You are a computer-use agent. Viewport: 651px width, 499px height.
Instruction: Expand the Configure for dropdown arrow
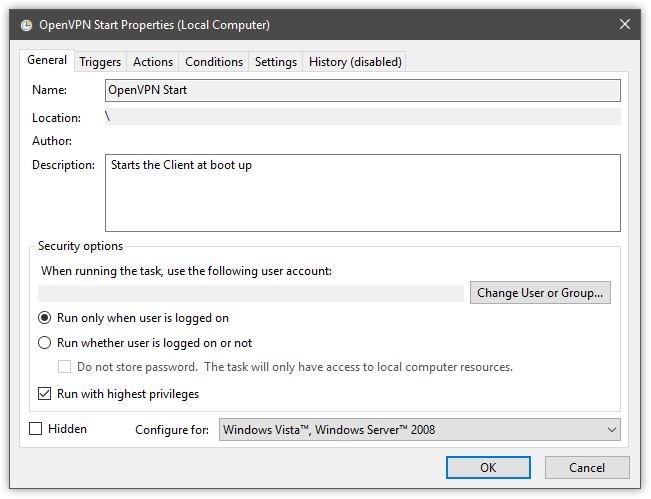pyautogui.click(x=612, y=430)
